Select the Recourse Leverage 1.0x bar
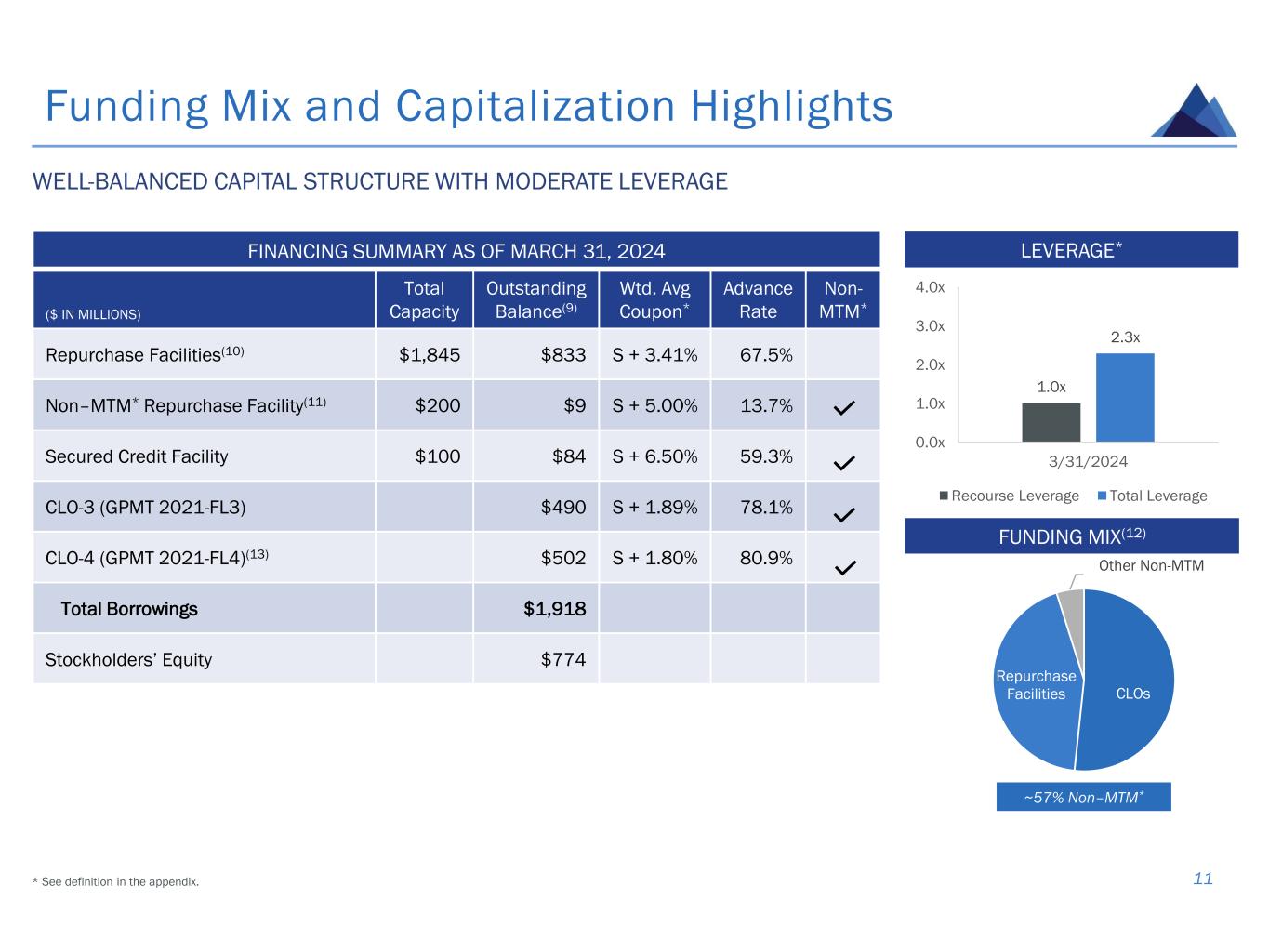 [x=1051, y=422]
